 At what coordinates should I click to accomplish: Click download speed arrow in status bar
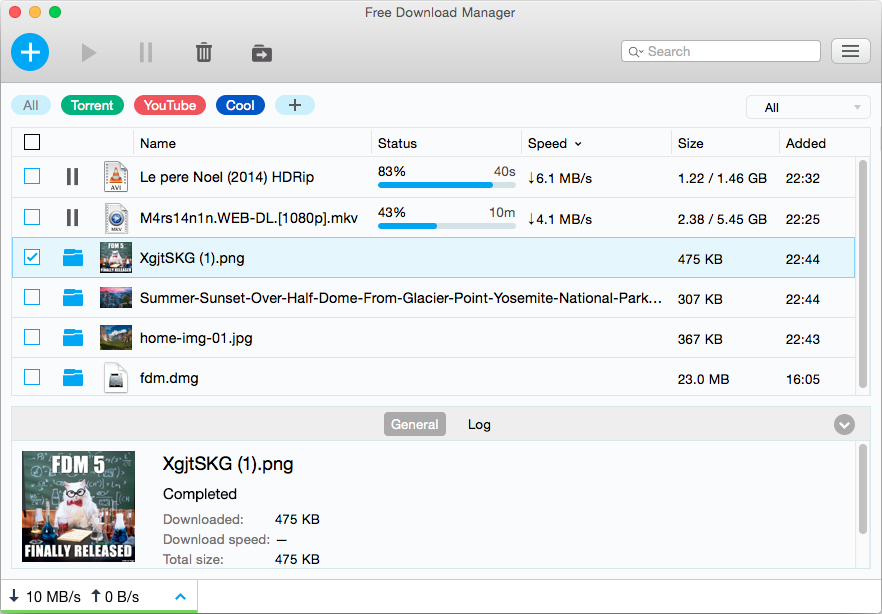[x=14, y=596]
